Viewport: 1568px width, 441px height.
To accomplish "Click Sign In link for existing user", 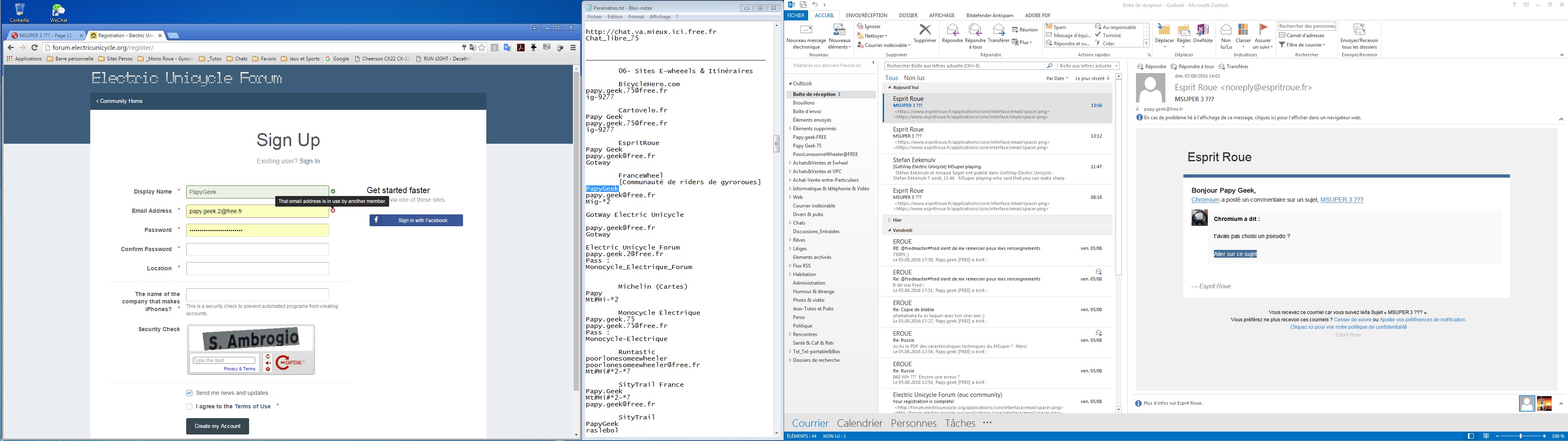I will point(309,161).
